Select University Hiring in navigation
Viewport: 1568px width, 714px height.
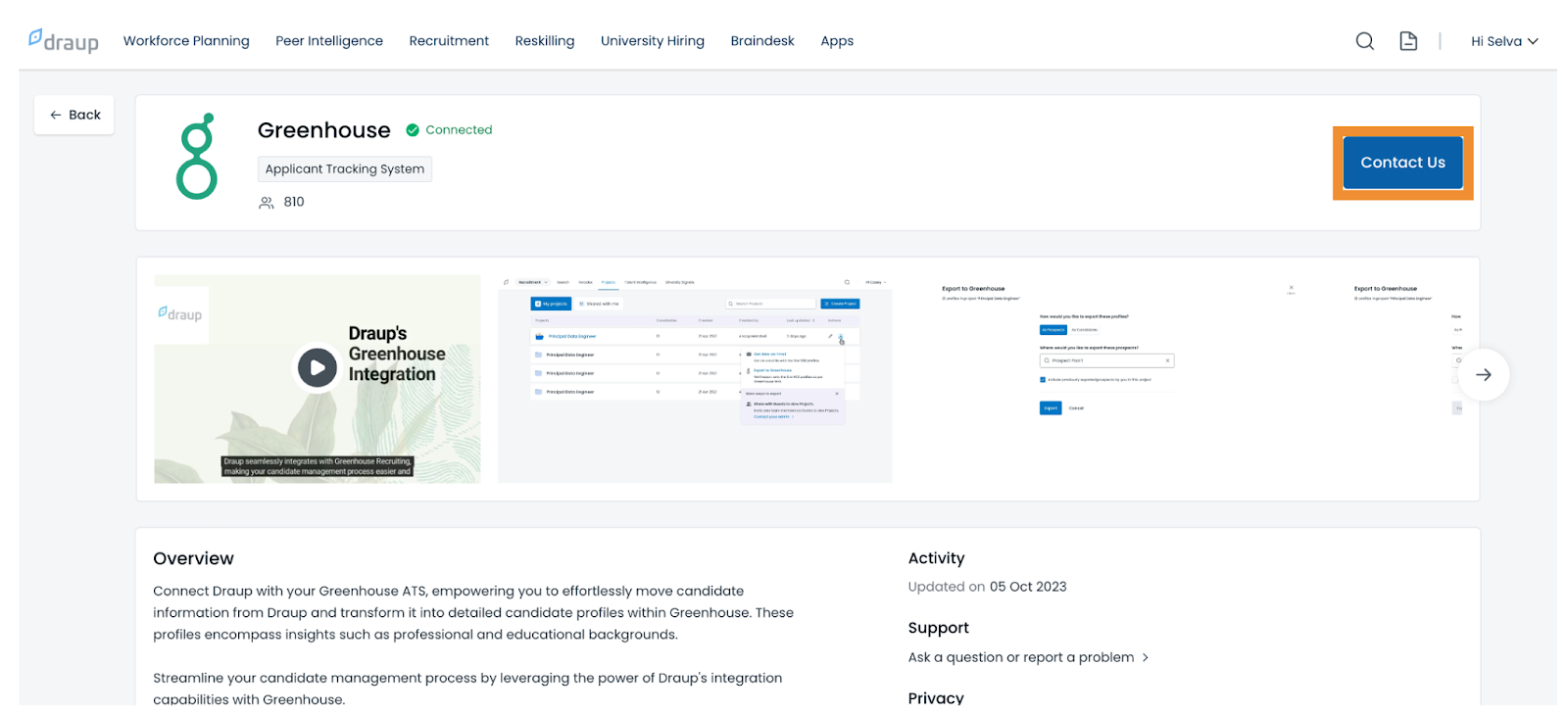[653, 41]
